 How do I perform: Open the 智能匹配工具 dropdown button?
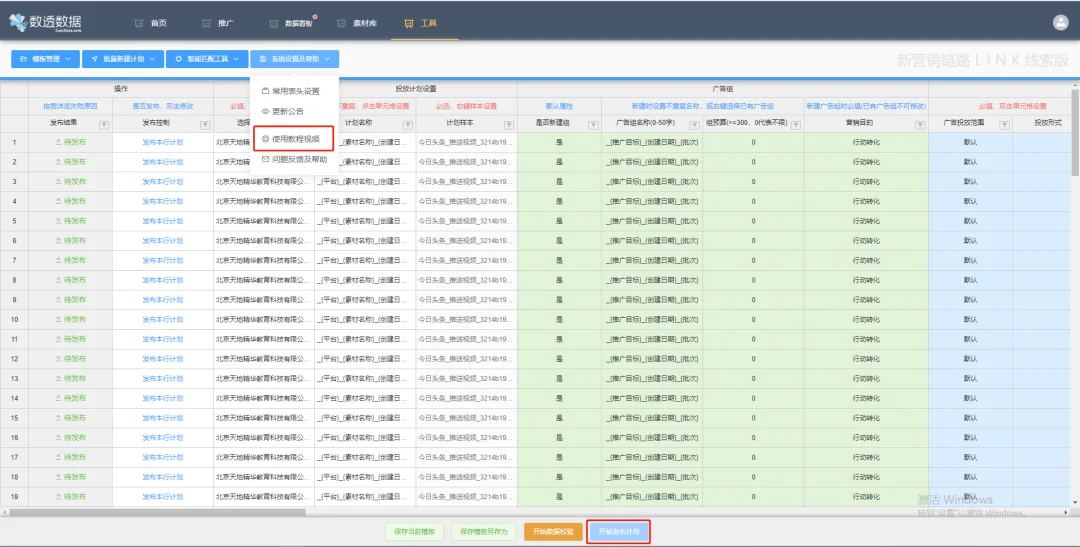point(207,59)
